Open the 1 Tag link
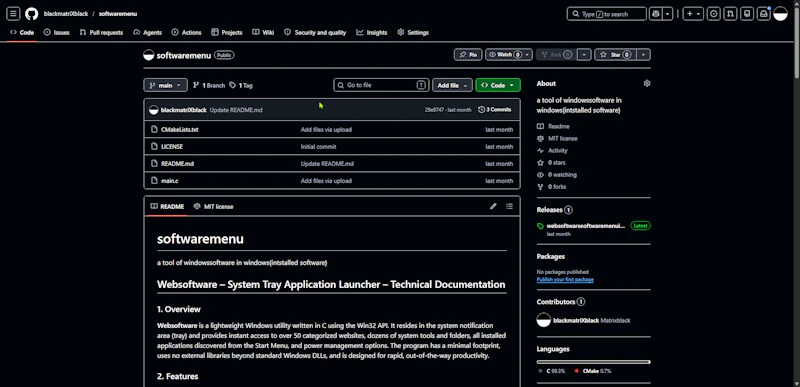Image resolution: width=800 pixels, height=387 pixels. point(241,85)
